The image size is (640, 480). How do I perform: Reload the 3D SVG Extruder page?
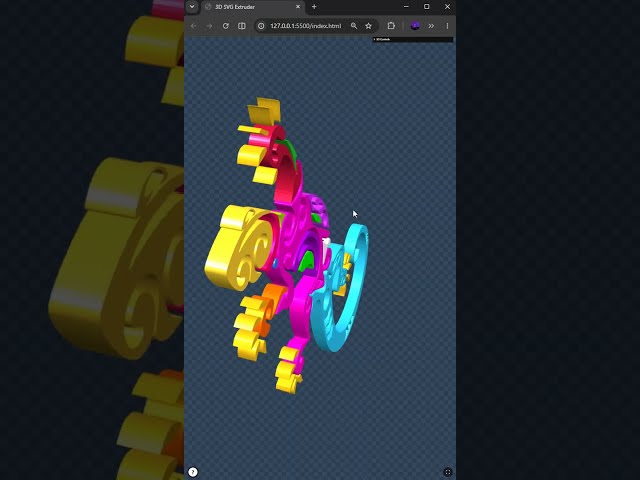225,26
